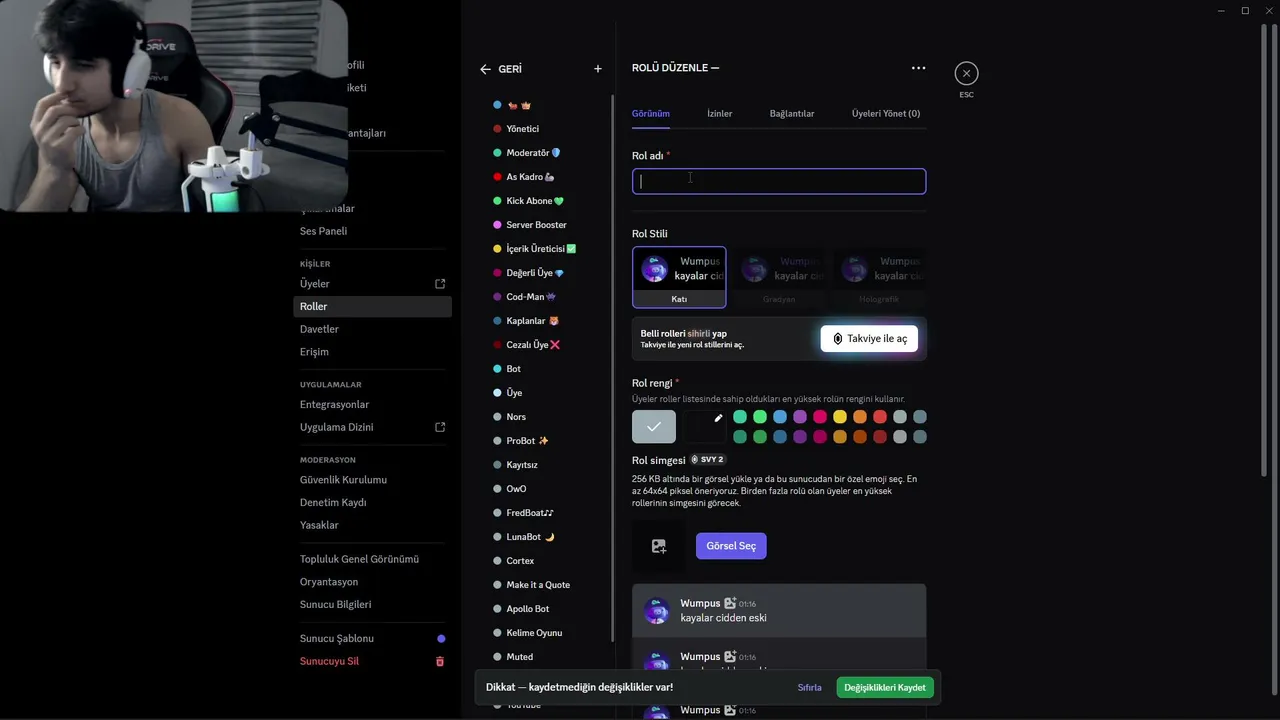
Task: Click Sıfırla to reset changes
Action: click(810, 687)
